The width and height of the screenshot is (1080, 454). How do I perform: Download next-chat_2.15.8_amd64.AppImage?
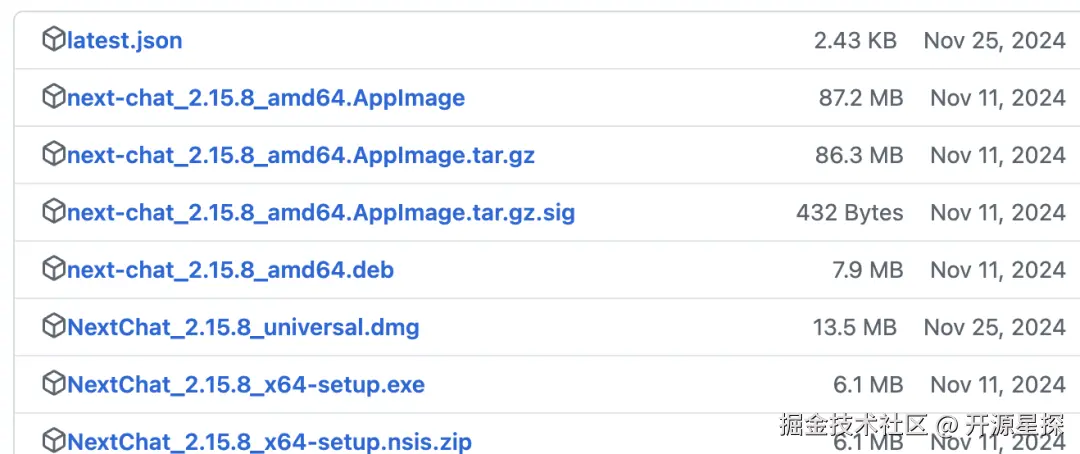(x=266, y=97)
